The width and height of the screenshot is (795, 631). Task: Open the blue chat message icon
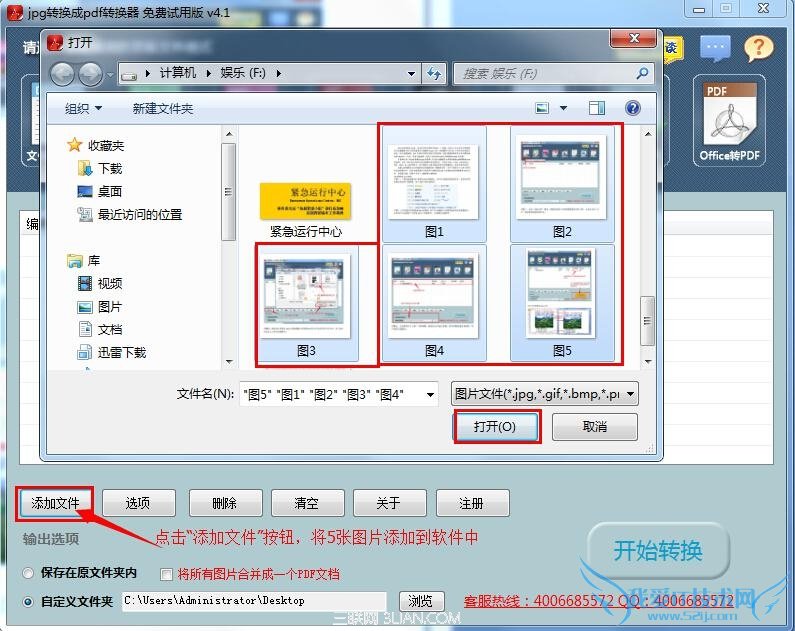715,49
